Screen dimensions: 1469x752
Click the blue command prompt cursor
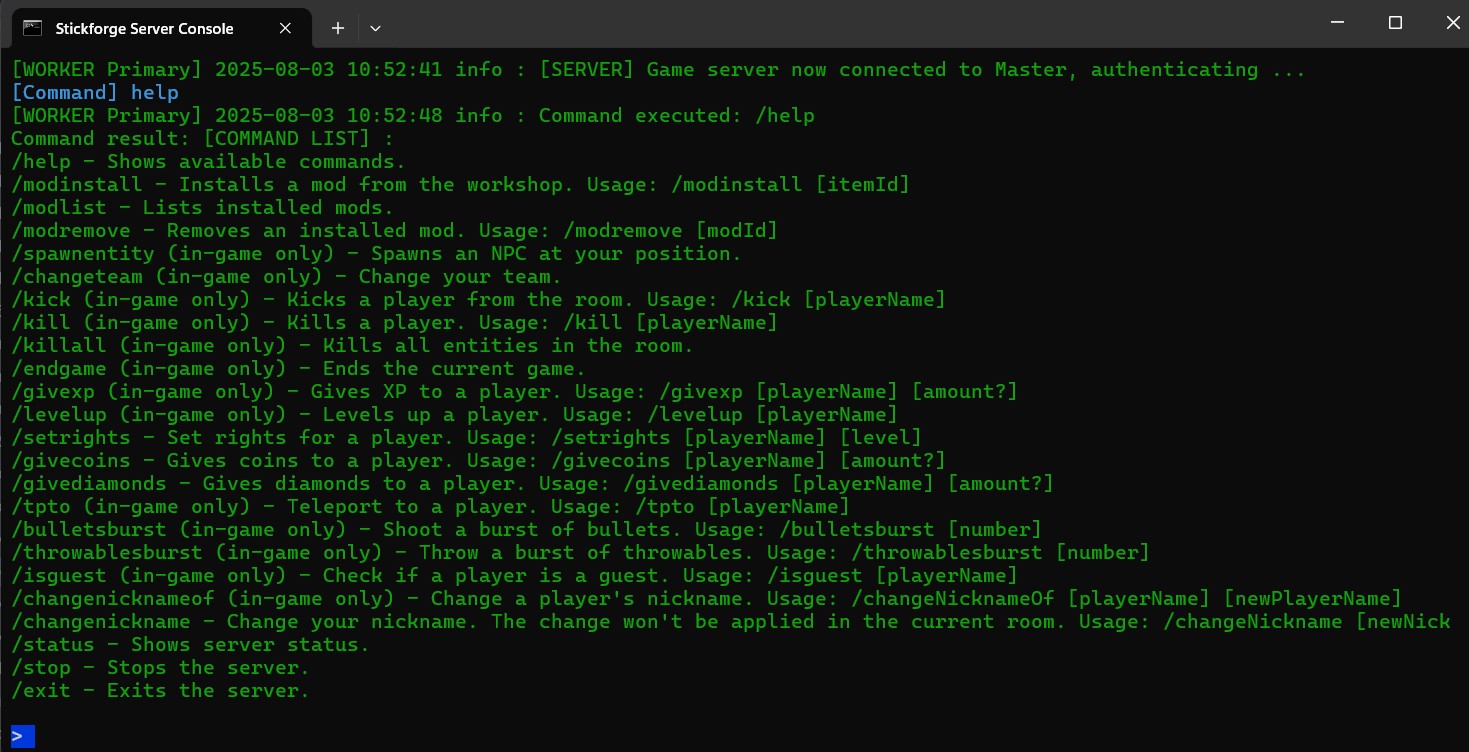23,737
